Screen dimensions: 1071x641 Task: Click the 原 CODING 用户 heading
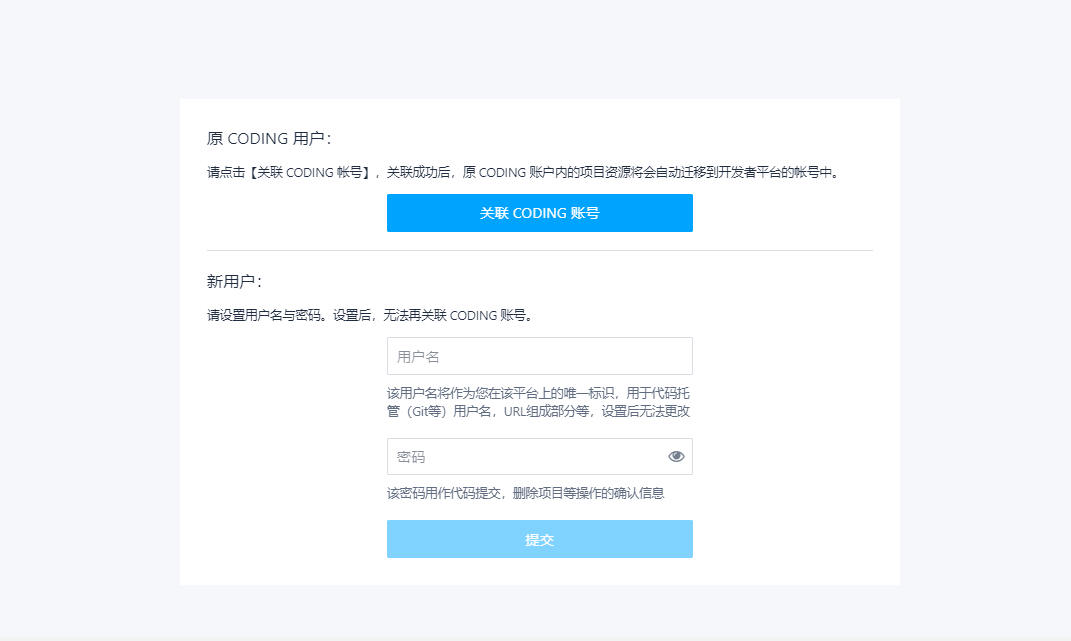pos(269,139)
